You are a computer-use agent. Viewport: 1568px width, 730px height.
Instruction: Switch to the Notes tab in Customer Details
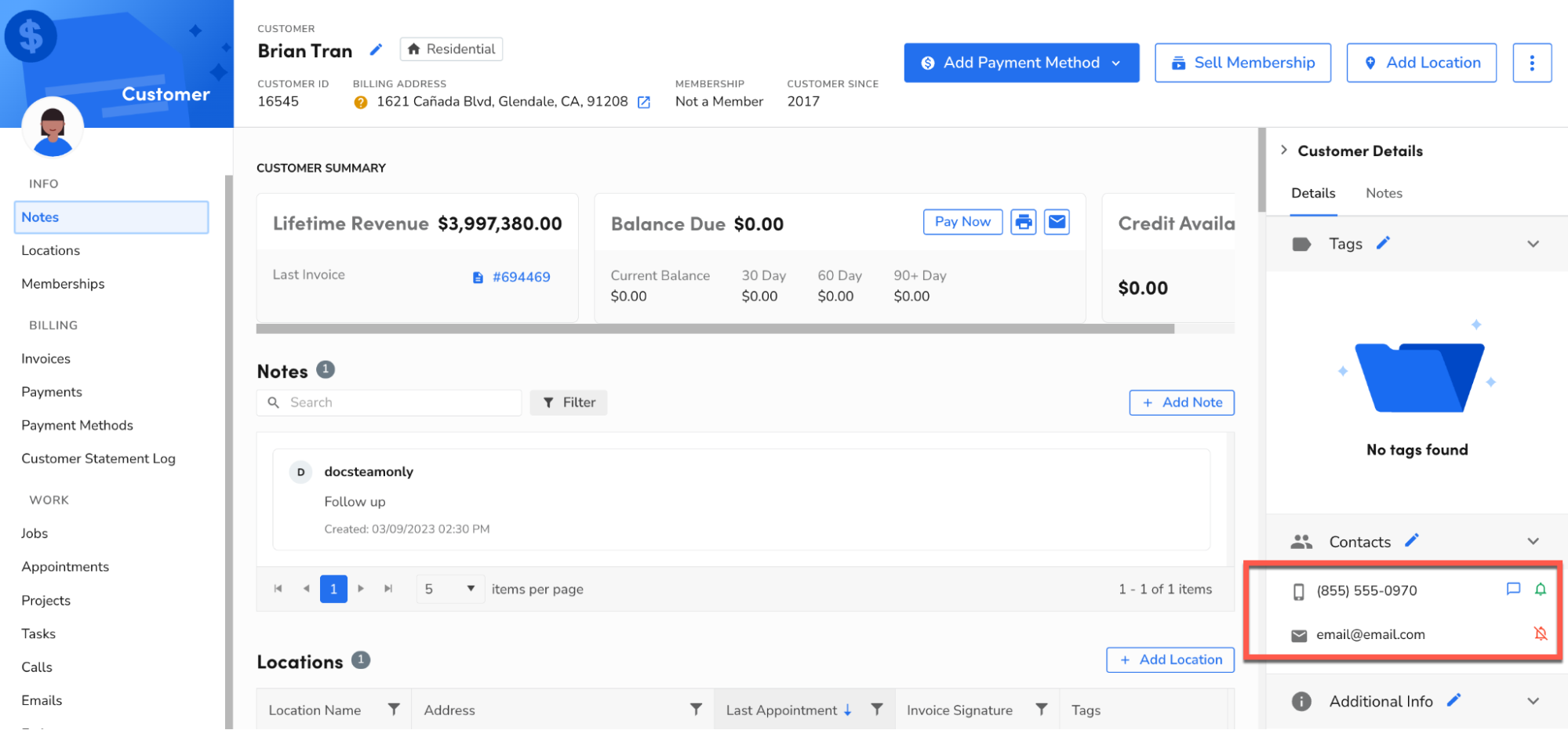[1384, 193]
